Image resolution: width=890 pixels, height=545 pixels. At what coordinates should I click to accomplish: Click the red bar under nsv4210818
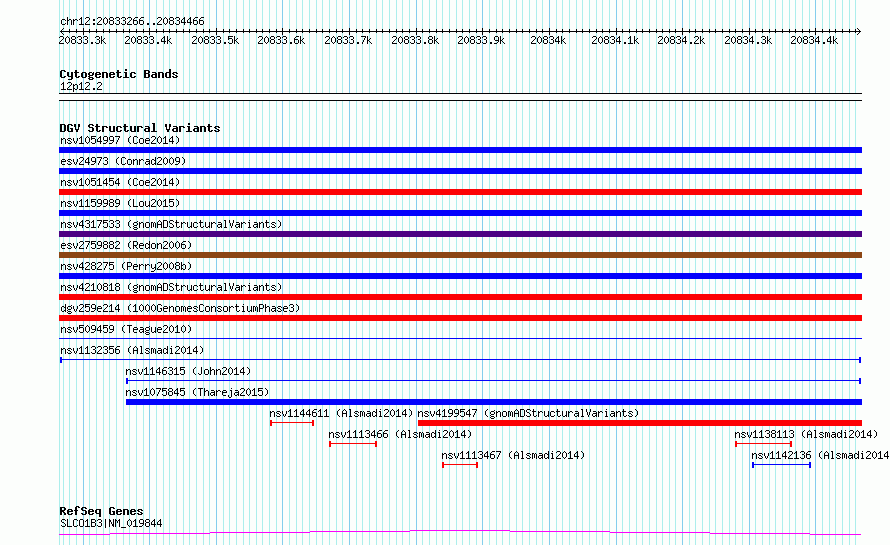pyautogui.click(x=460, y=297)
